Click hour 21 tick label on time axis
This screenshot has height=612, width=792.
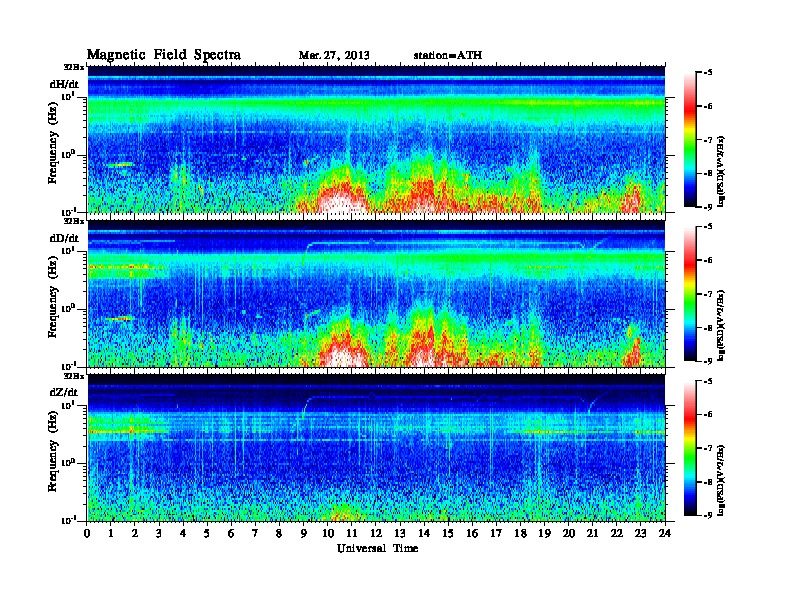coord(593,533)
